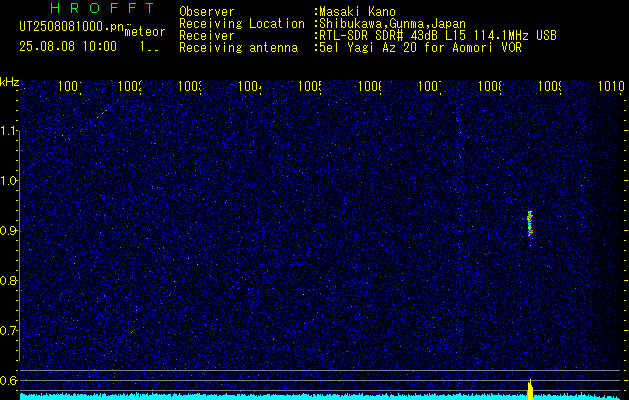This screenshot has width=629, height=400.
Task: Select the file name UT2508081000.pn
Action: click(x=72, y=27)
